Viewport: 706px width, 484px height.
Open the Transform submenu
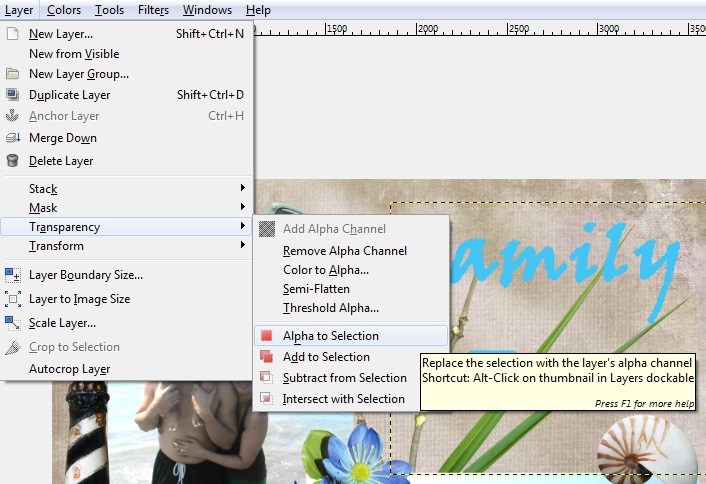pos(126,246)
